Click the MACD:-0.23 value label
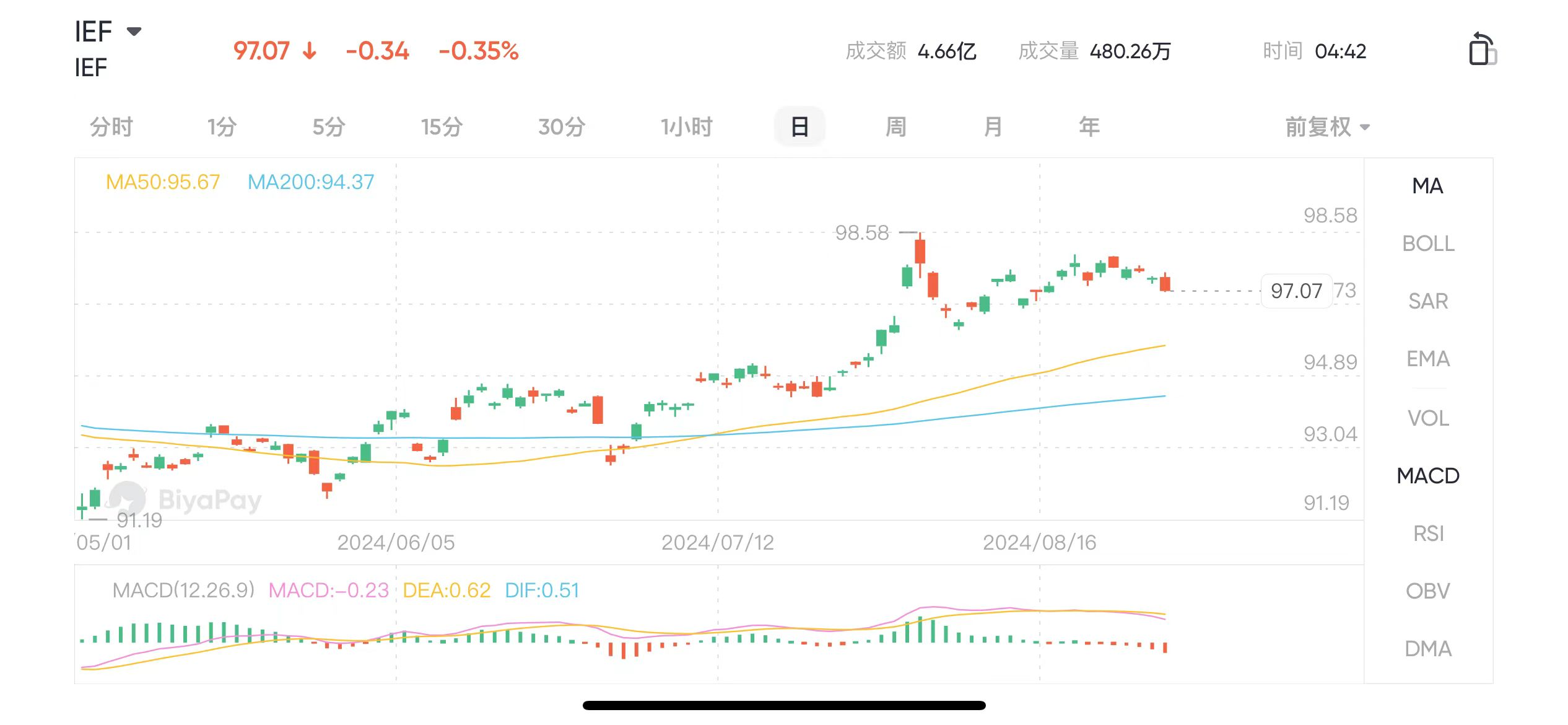 328,590
